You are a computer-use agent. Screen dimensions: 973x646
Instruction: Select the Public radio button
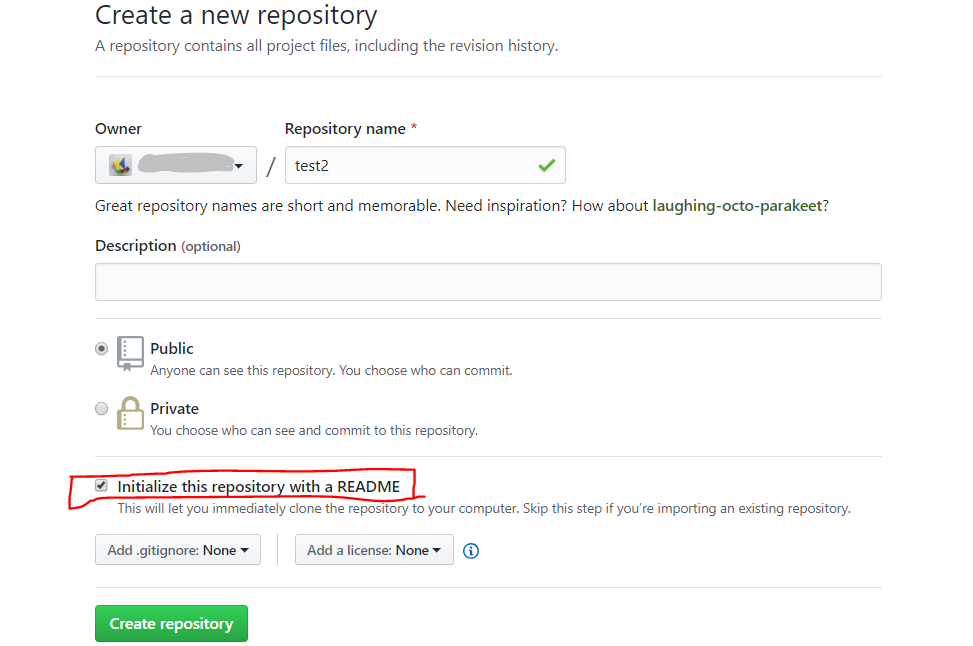[x=101, y=348]
